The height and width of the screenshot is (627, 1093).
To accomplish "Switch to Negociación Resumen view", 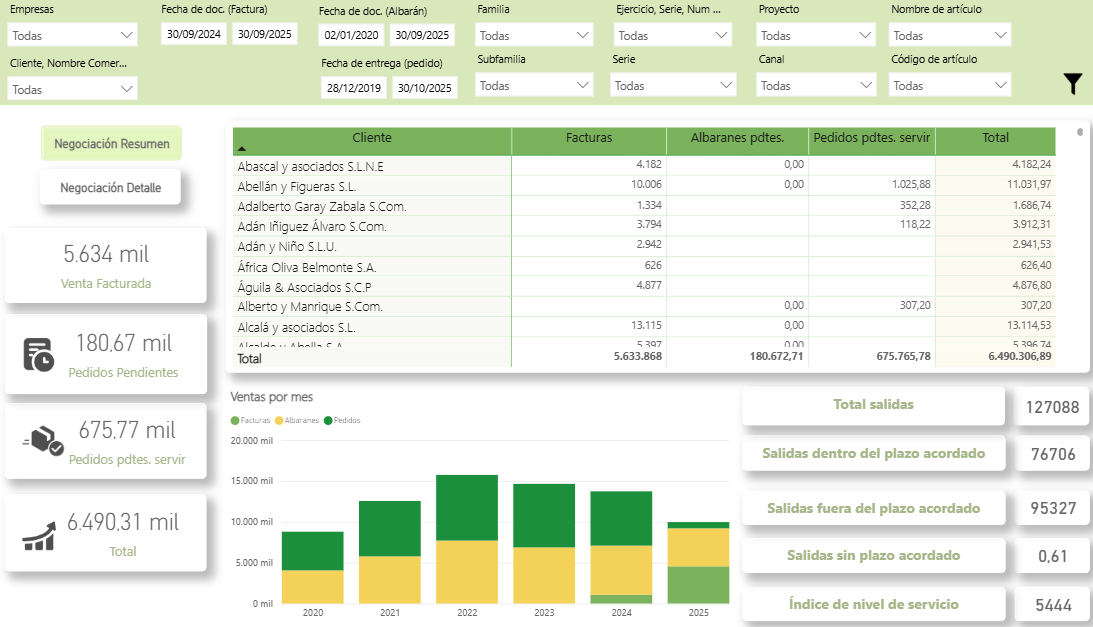I will point(111,144).
